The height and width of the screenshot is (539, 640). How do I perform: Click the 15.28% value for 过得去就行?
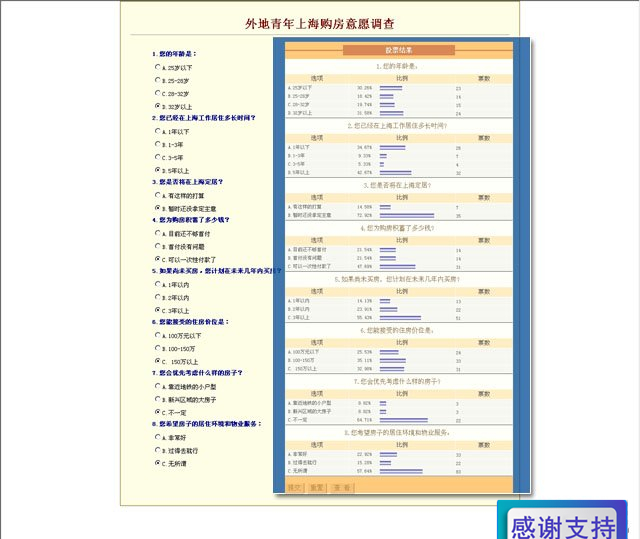[x=364, y=463]
